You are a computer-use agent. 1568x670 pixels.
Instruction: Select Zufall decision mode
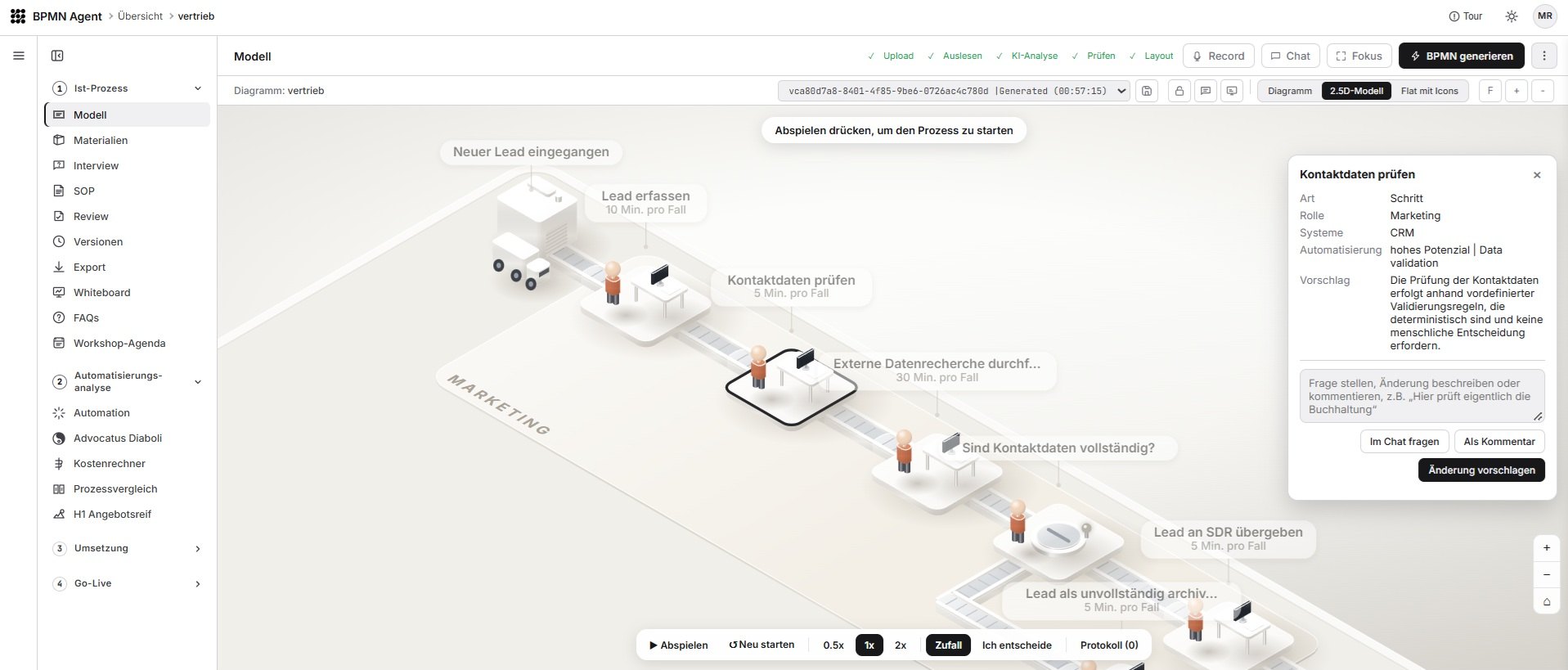pos(948,645)
